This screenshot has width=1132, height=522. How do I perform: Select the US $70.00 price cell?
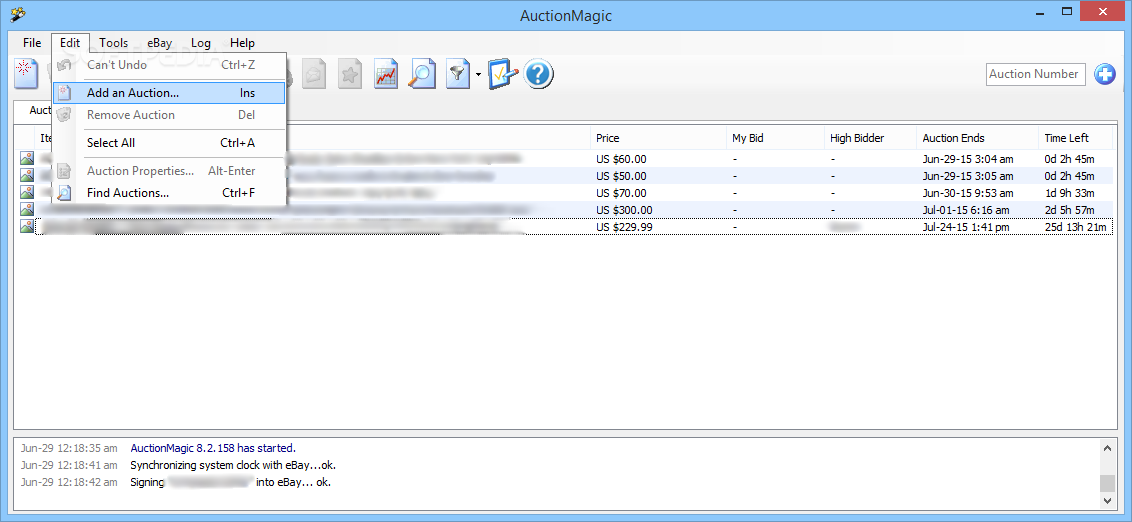(621, 193)
